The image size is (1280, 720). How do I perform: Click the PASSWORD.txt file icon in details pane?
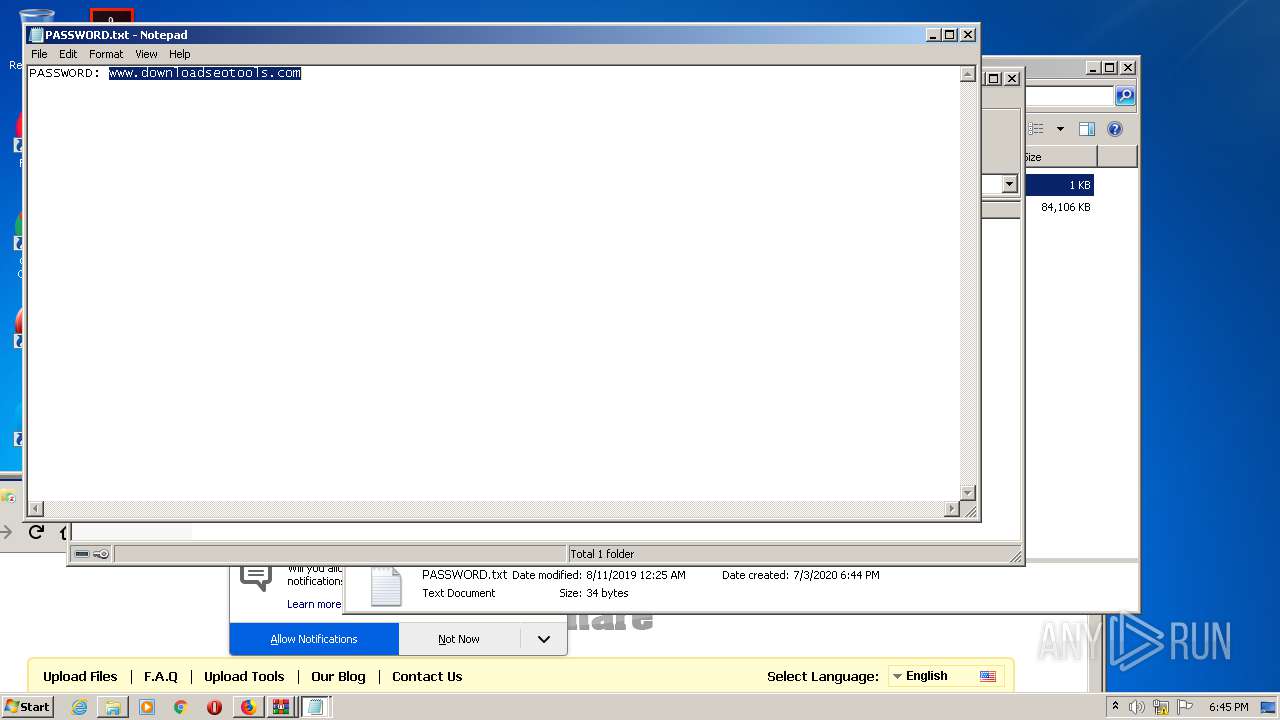[386, 586]
